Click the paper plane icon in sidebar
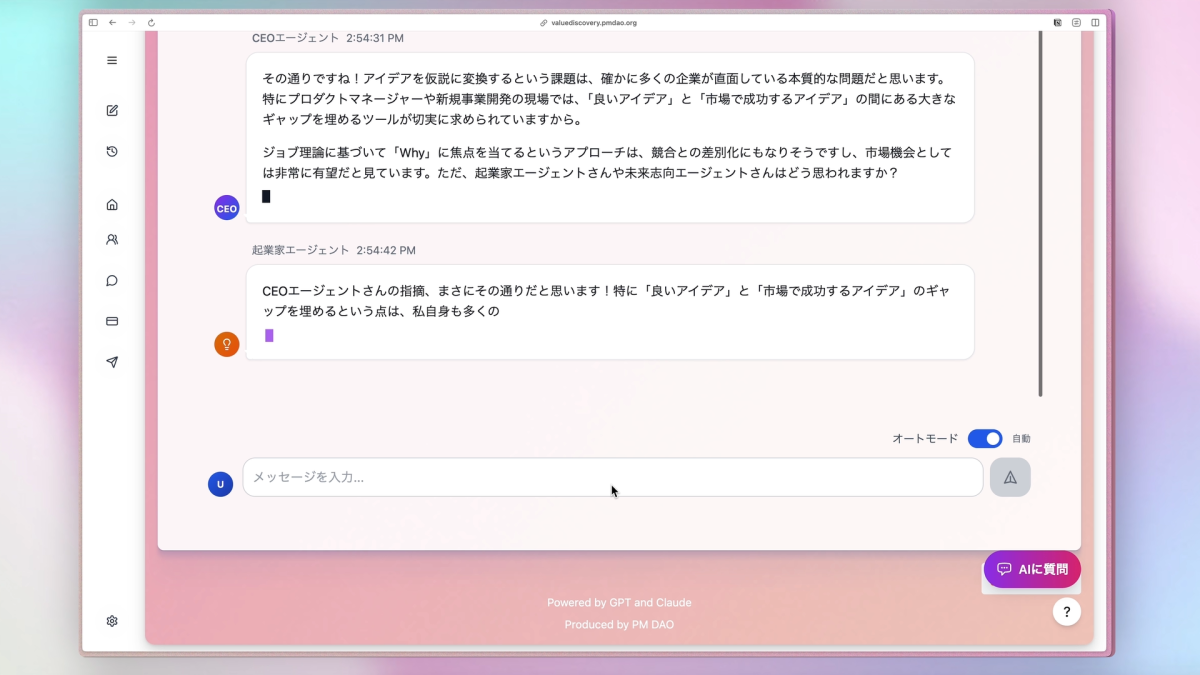Viewport: 1200px width, 675px height. point(112,362)
